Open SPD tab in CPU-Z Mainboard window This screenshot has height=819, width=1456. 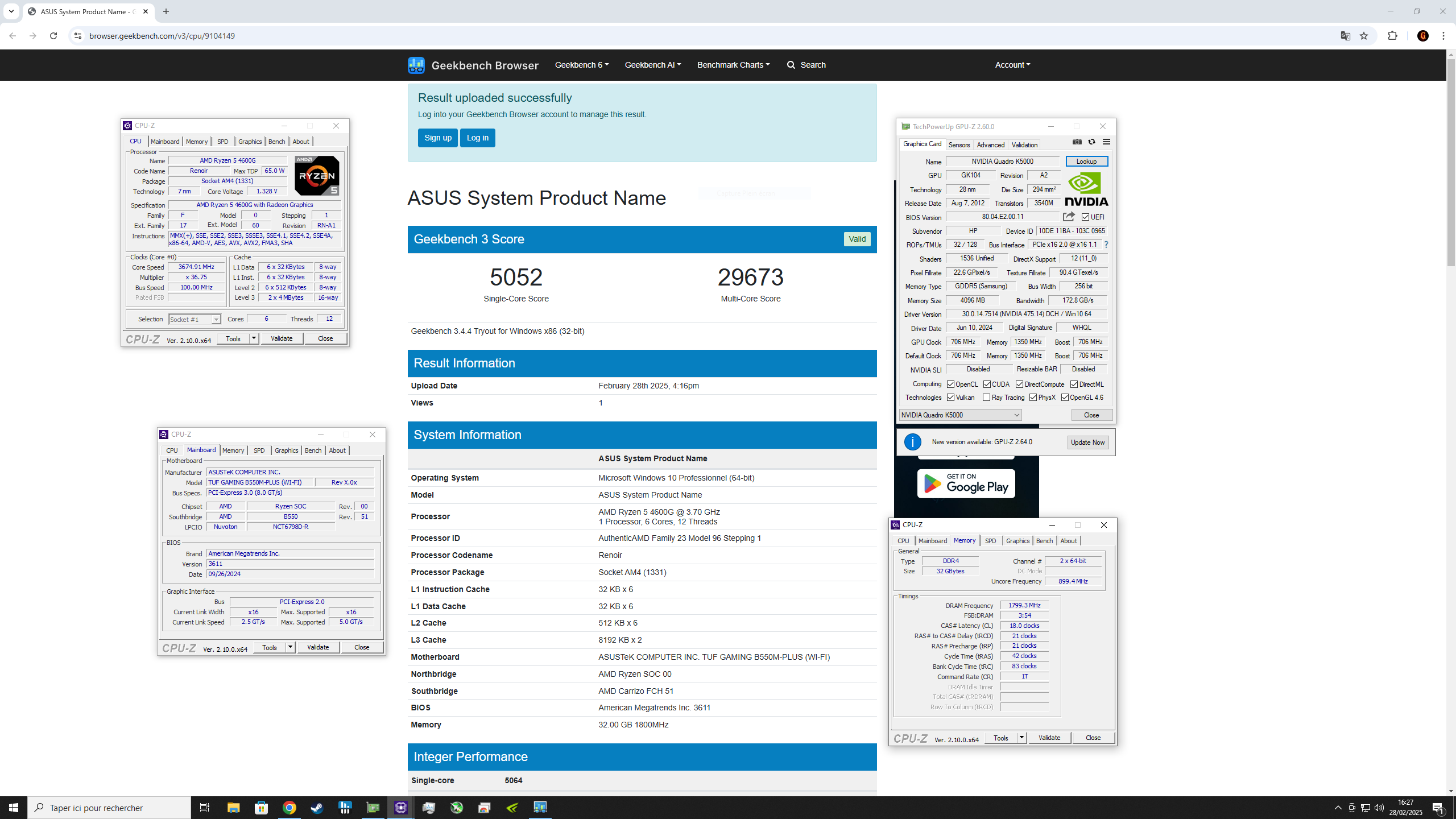(x=259, y=450)
